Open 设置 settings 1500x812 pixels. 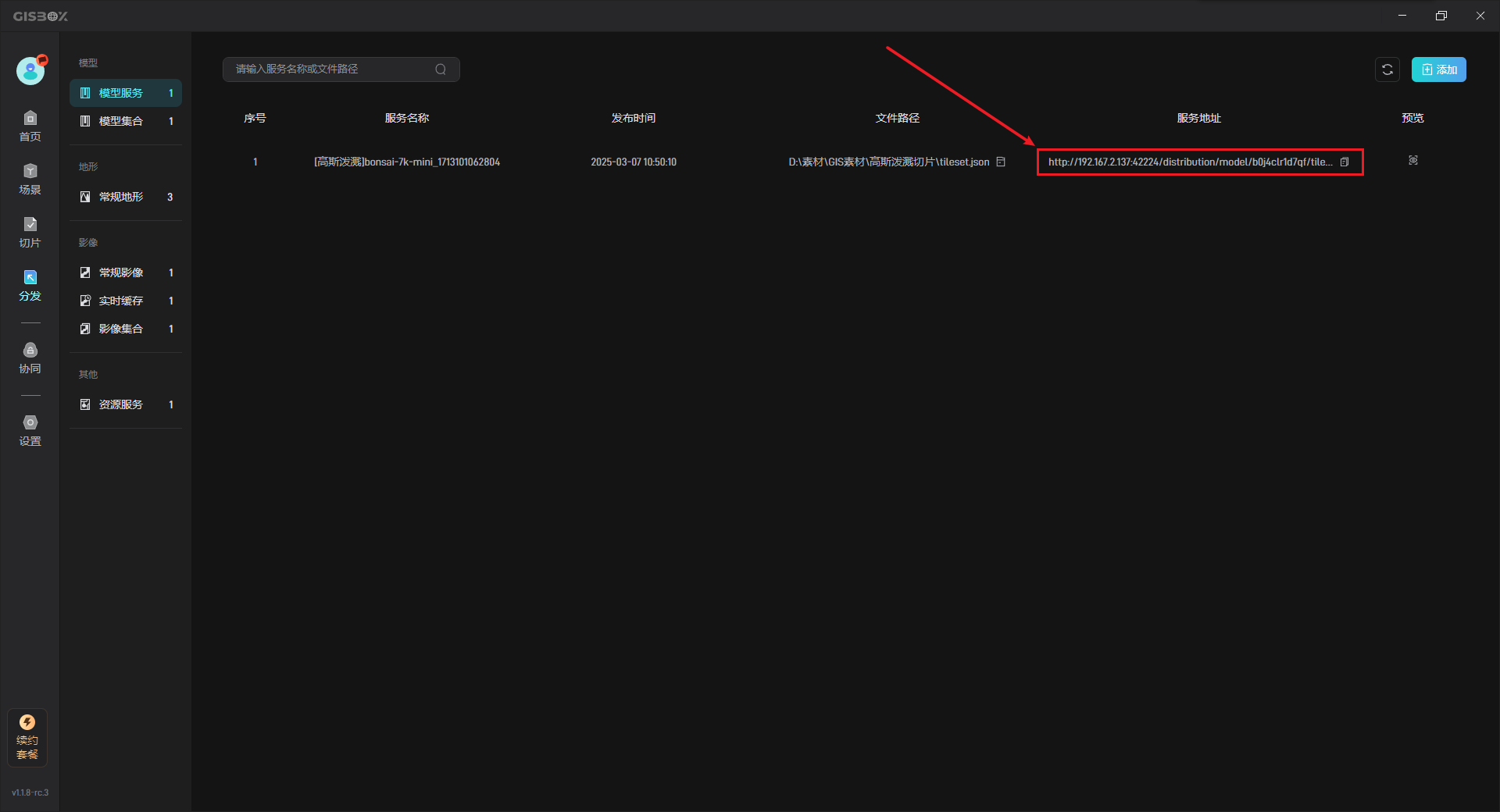click(x=30, y=431)
